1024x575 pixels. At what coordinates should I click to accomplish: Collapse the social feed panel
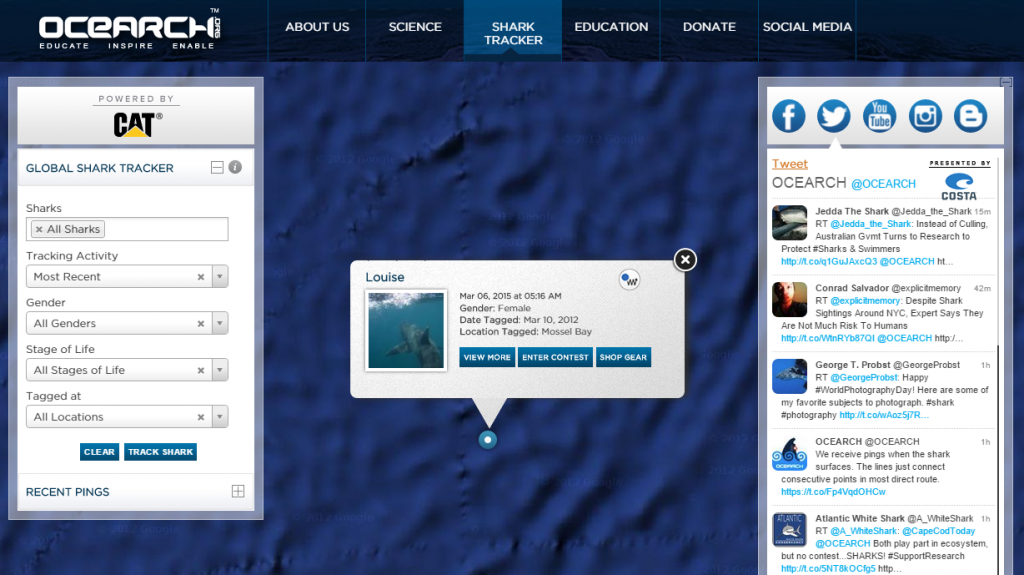pyautogui.click(x=1006, y=82)
